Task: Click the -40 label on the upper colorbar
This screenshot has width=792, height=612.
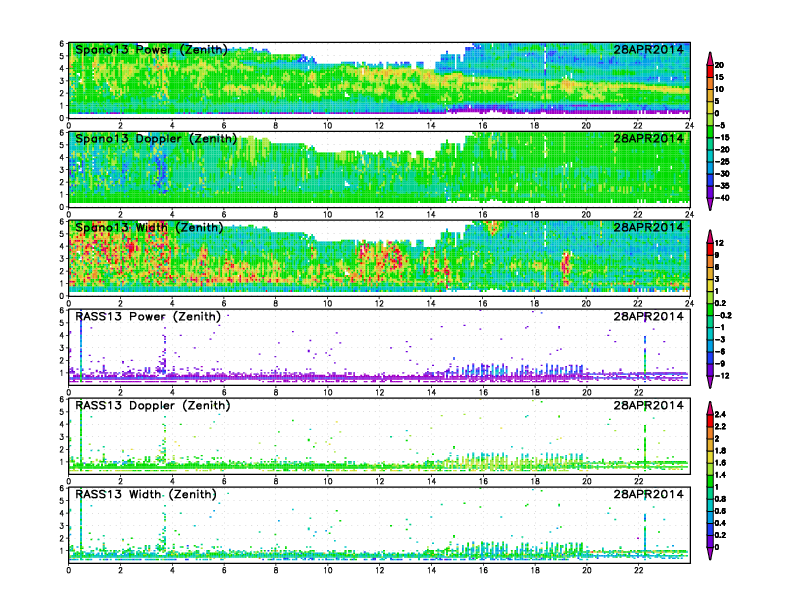Action: click(x=722, y=198)
